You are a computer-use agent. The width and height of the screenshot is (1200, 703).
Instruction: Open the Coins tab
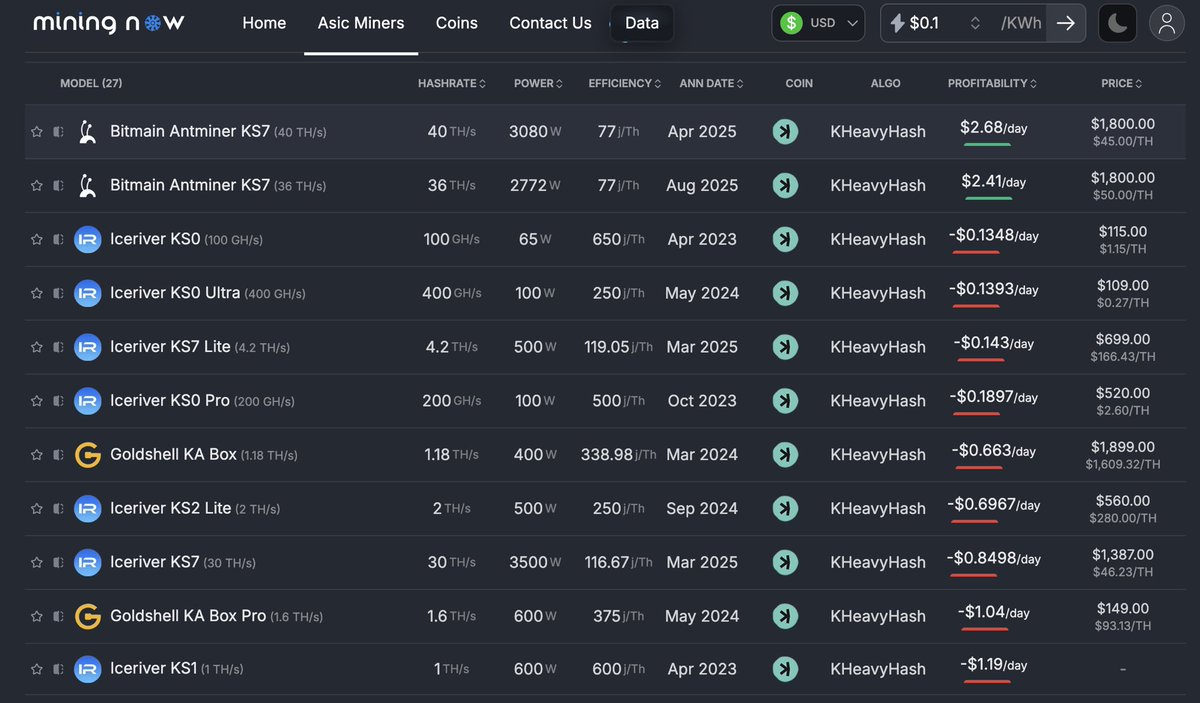tap(457, 23)
